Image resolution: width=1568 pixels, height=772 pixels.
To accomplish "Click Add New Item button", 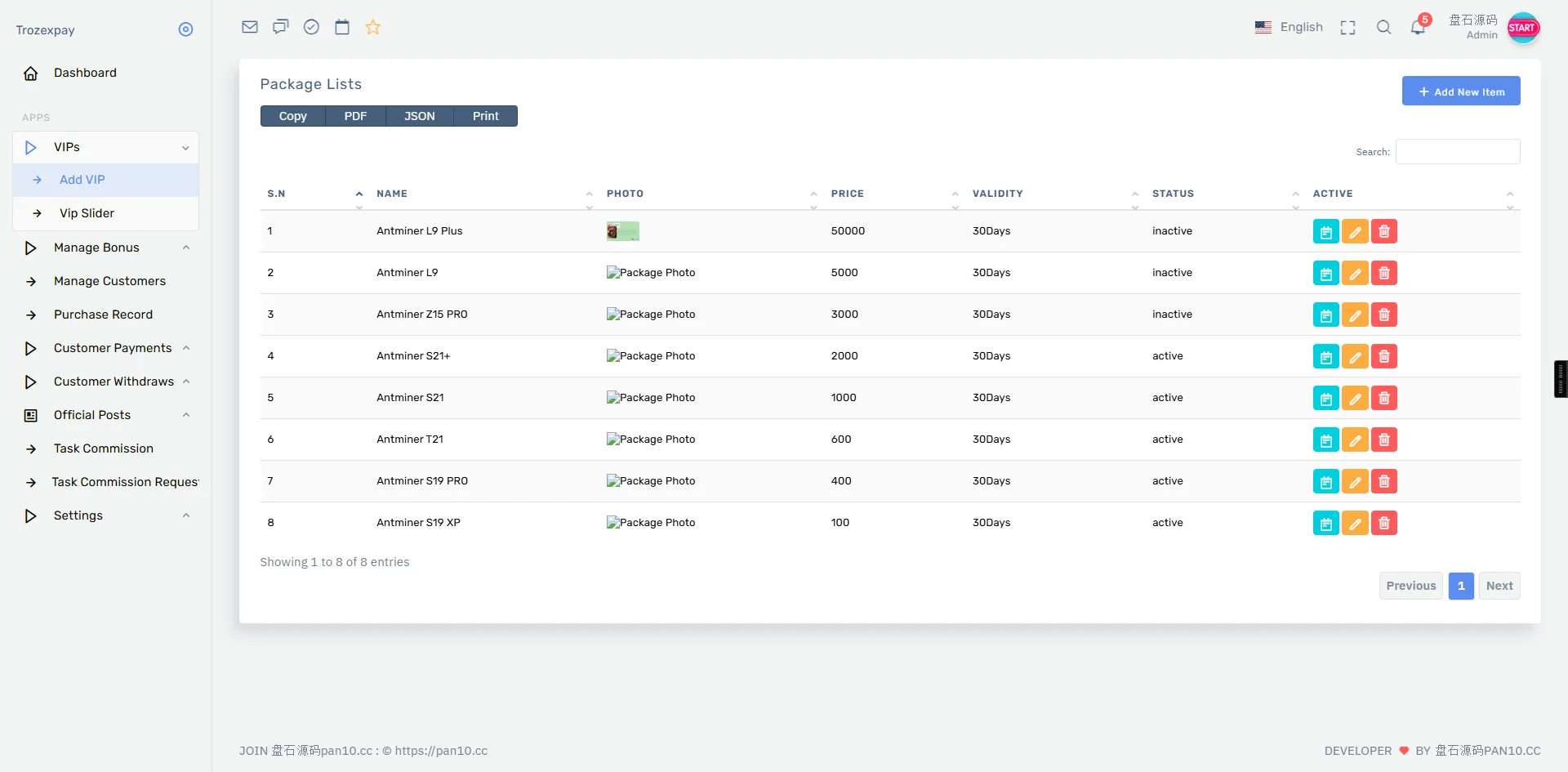I will [x=1461, y=91].
